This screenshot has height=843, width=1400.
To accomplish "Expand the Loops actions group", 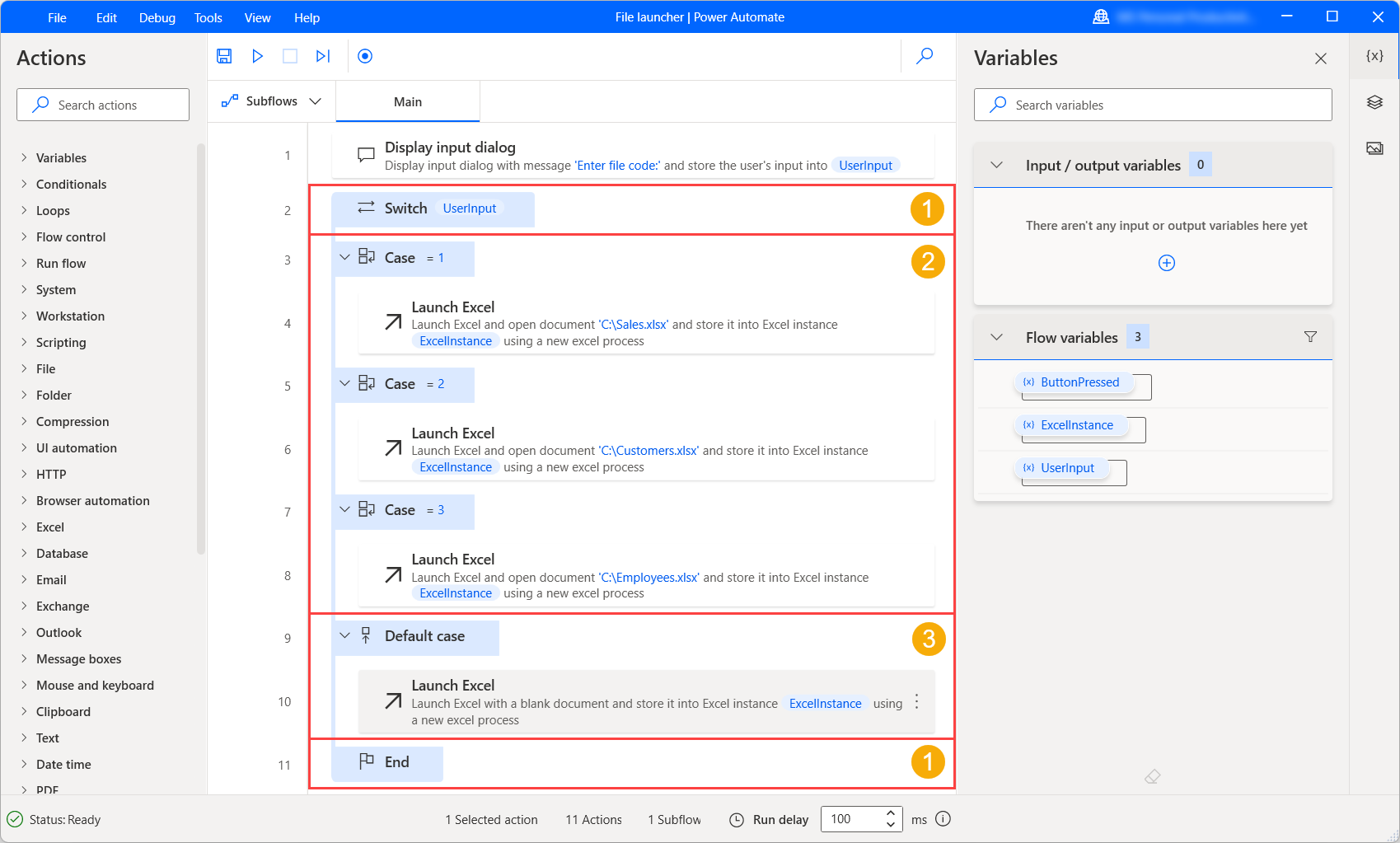I will click(x=24, y=210).
